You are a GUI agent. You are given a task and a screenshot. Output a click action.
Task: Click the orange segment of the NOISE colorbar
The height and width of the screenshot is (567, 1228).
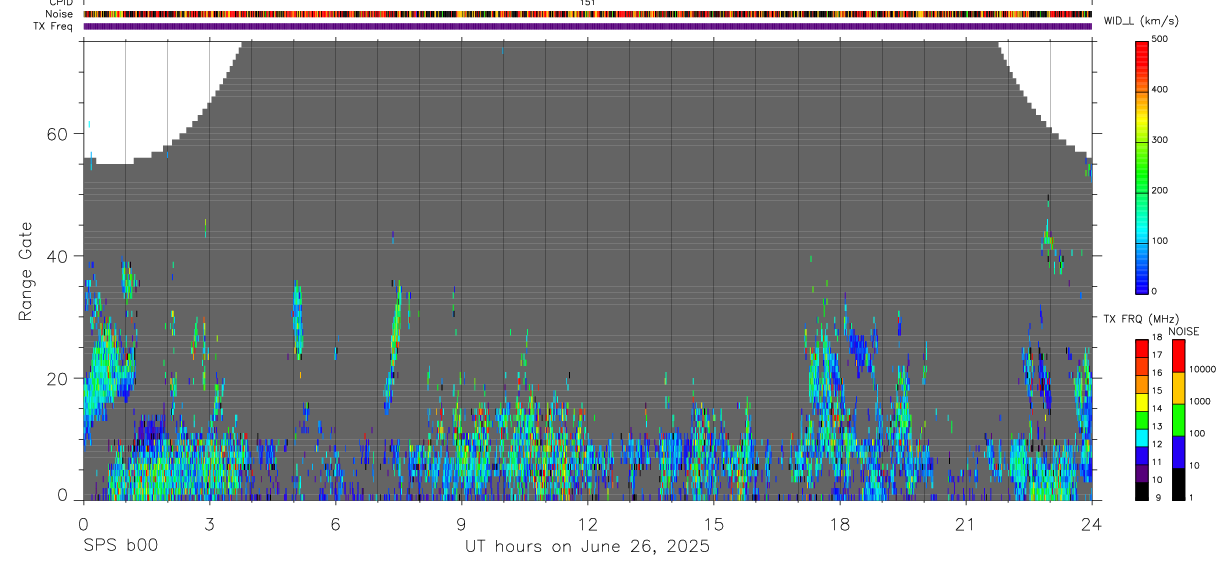(x=1178, y=387)
